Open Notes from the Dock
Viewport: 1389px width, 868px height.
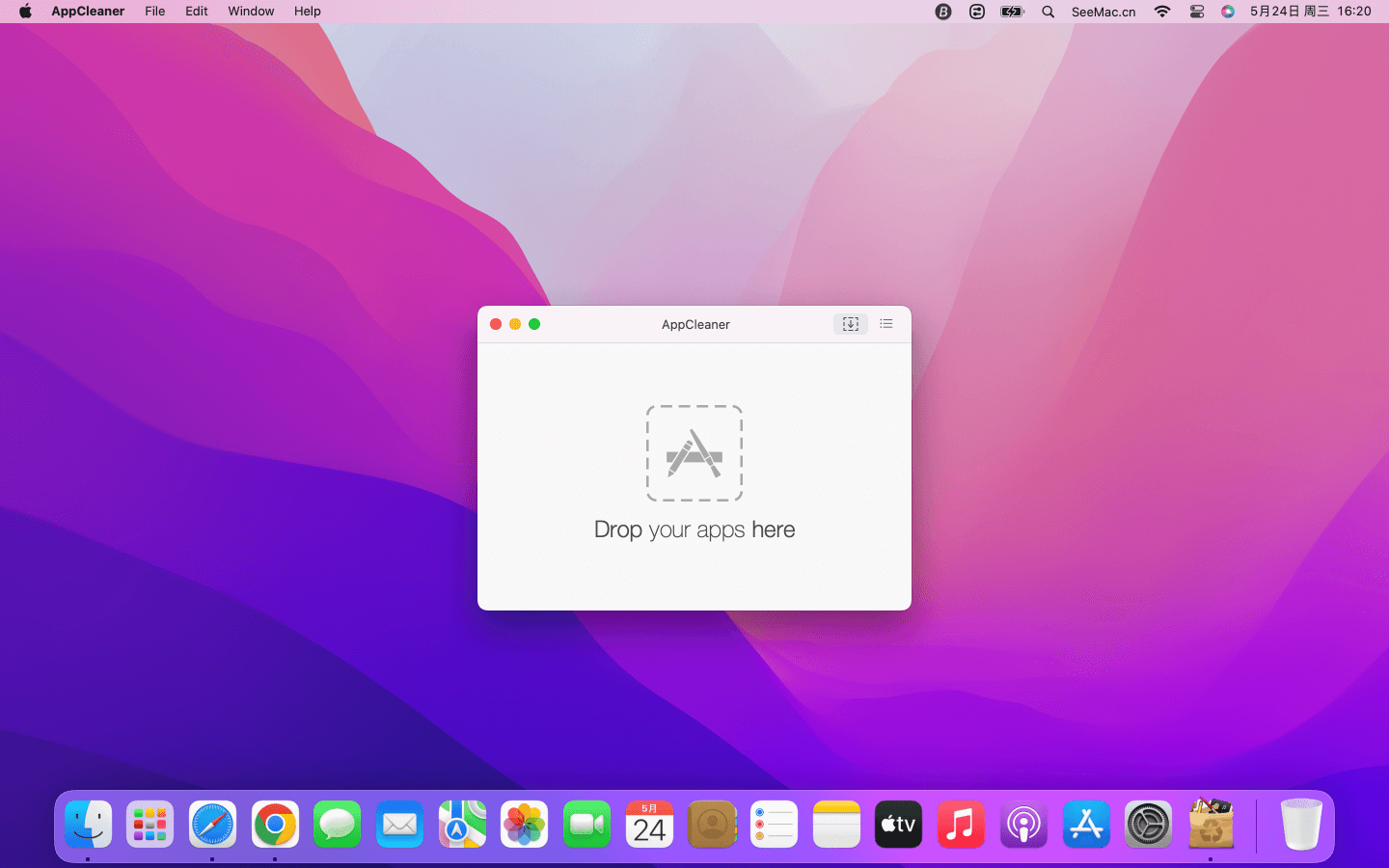[x=836, y=825]
